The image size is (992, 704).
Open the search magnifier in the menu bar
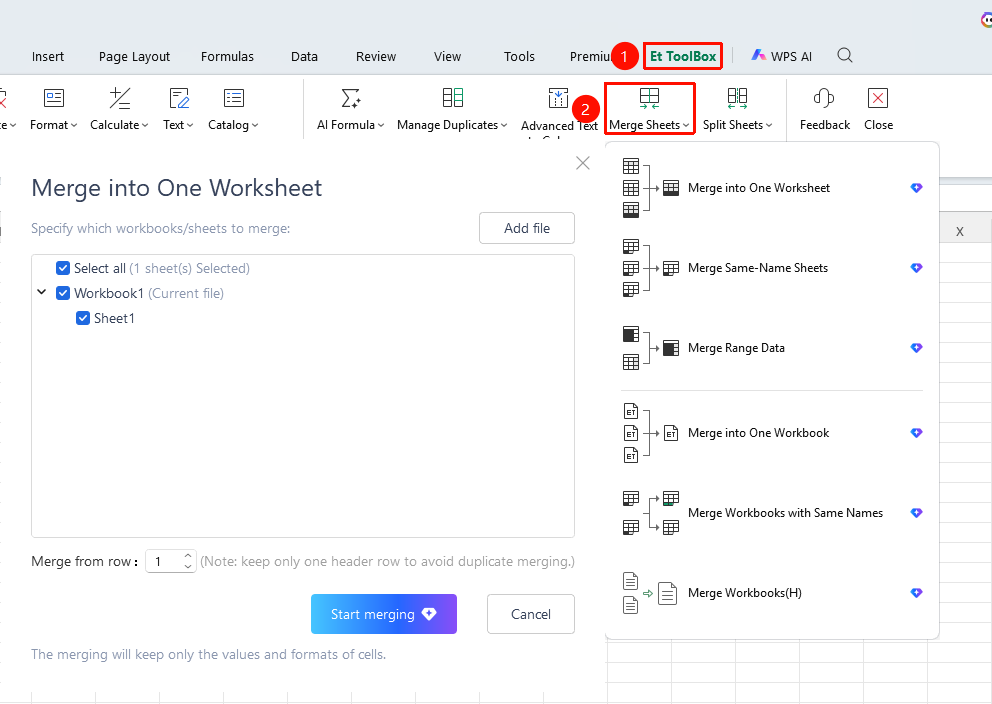pos(845,56)
